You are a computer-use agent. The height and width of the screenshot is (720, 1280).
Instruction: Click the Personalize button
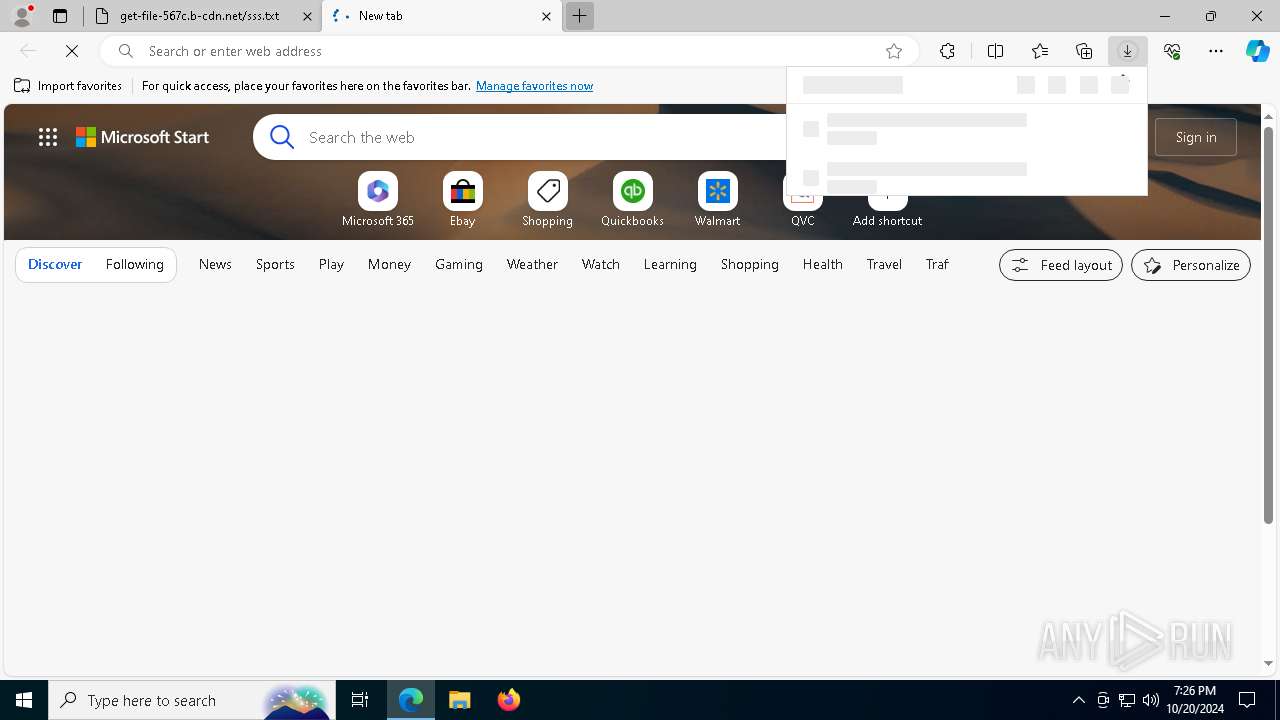point(1191,265)
